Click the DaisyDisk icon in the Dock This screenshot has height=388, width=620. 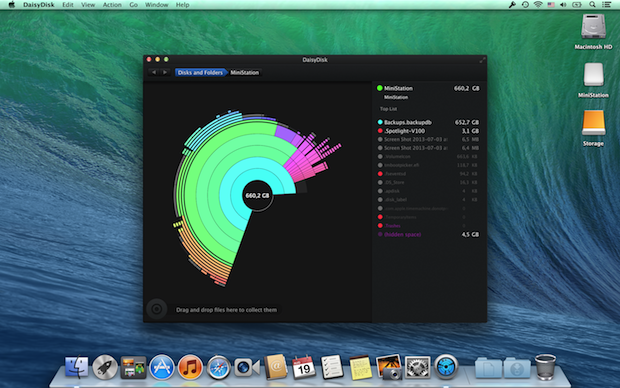pos(446,367)
